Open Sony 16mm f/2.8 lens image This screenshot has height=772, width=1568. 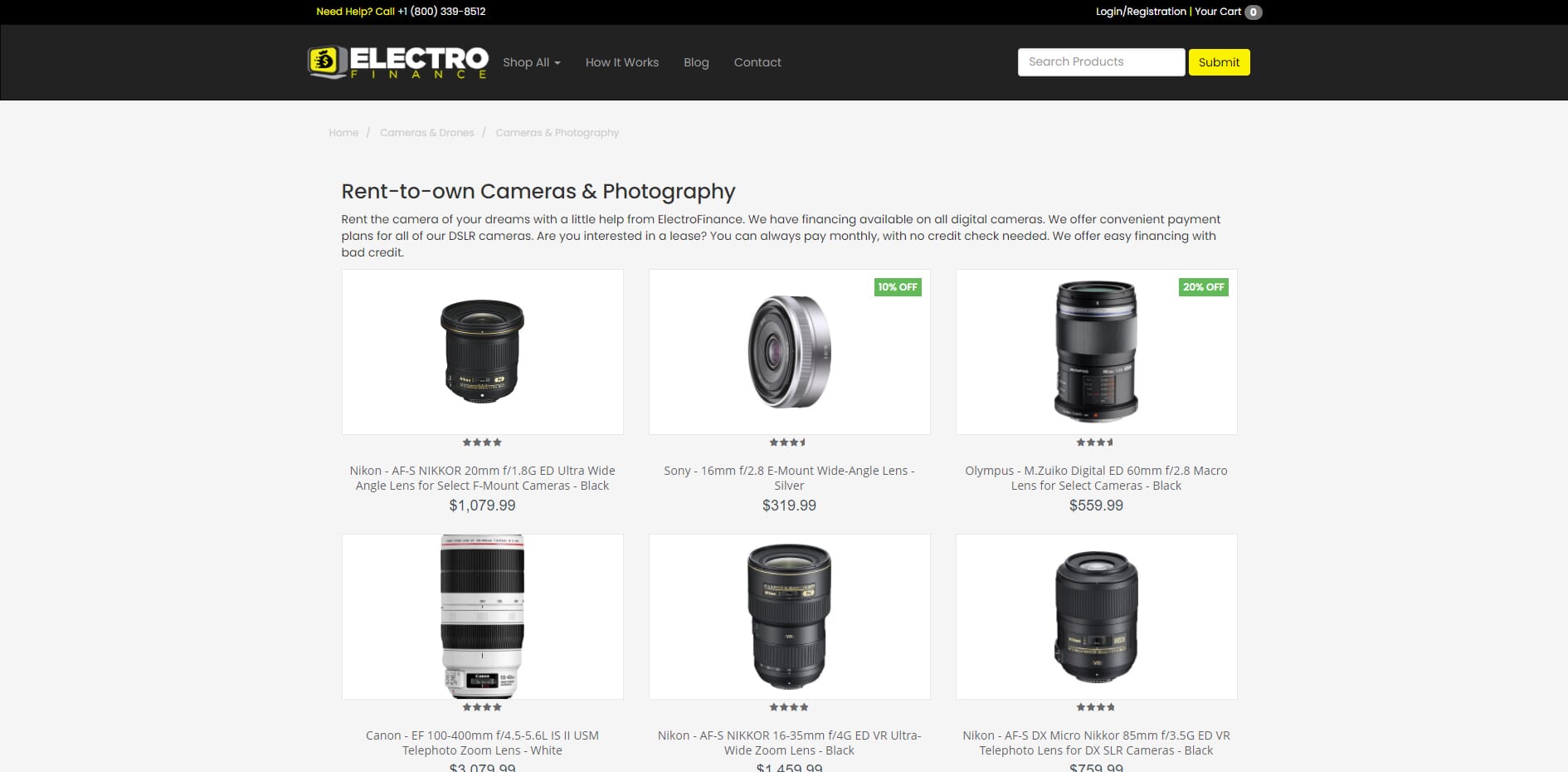coord(790,352)
